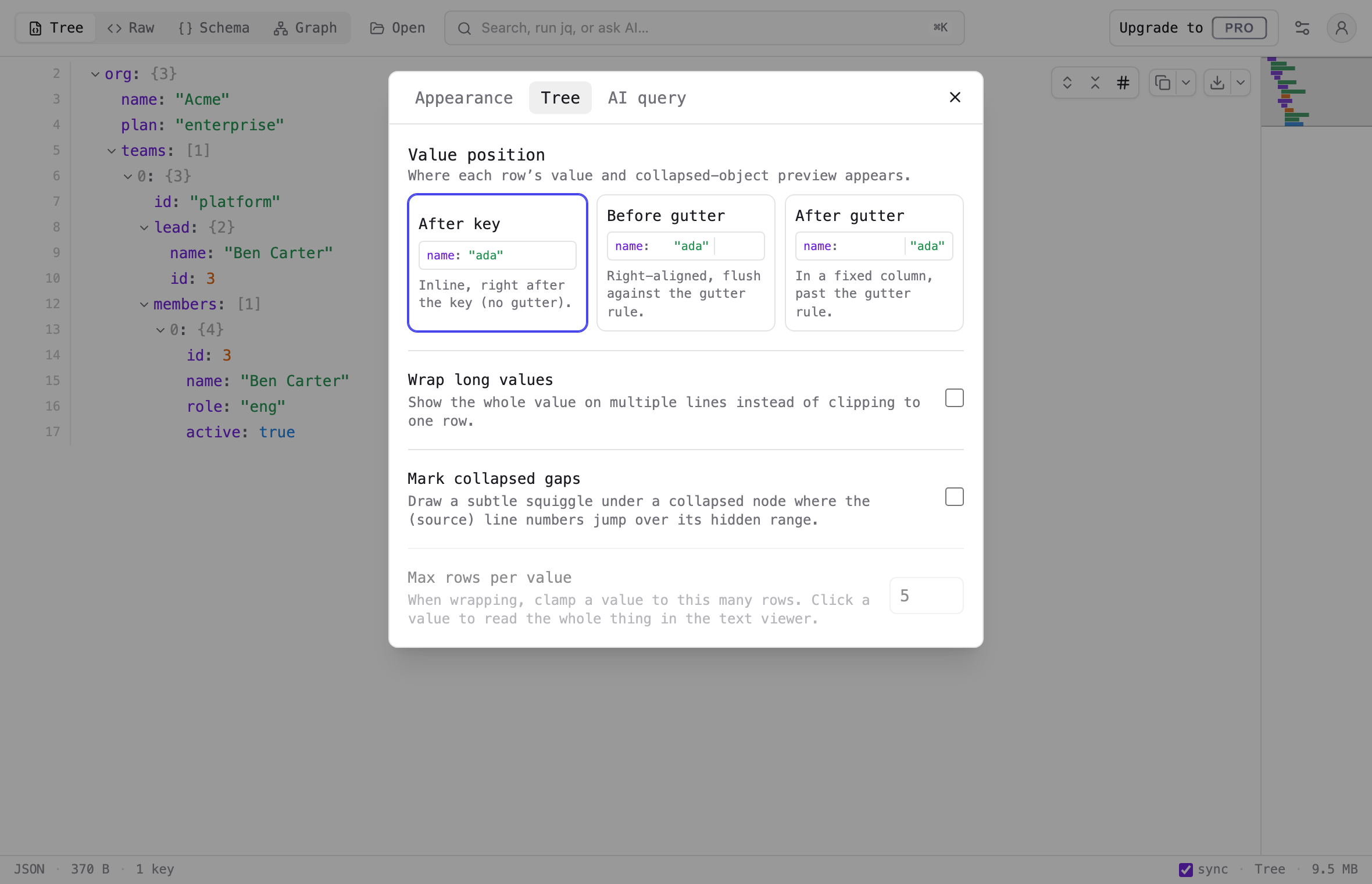This screenshot has width=1372, height=884.
Task: Collapse the lead object node
Action: pyautogui.click(x=144, y=227)
